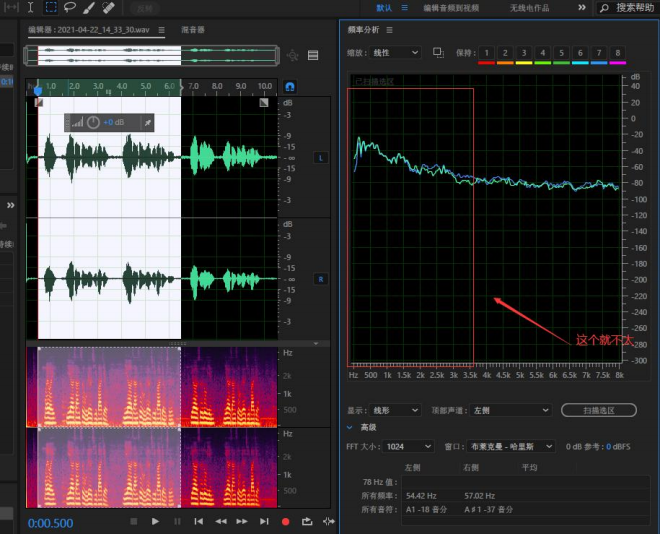Select the Marquee Selection tool
Image resolution: width=660 pixels, height=534 pixels.
tap(51, 7)
